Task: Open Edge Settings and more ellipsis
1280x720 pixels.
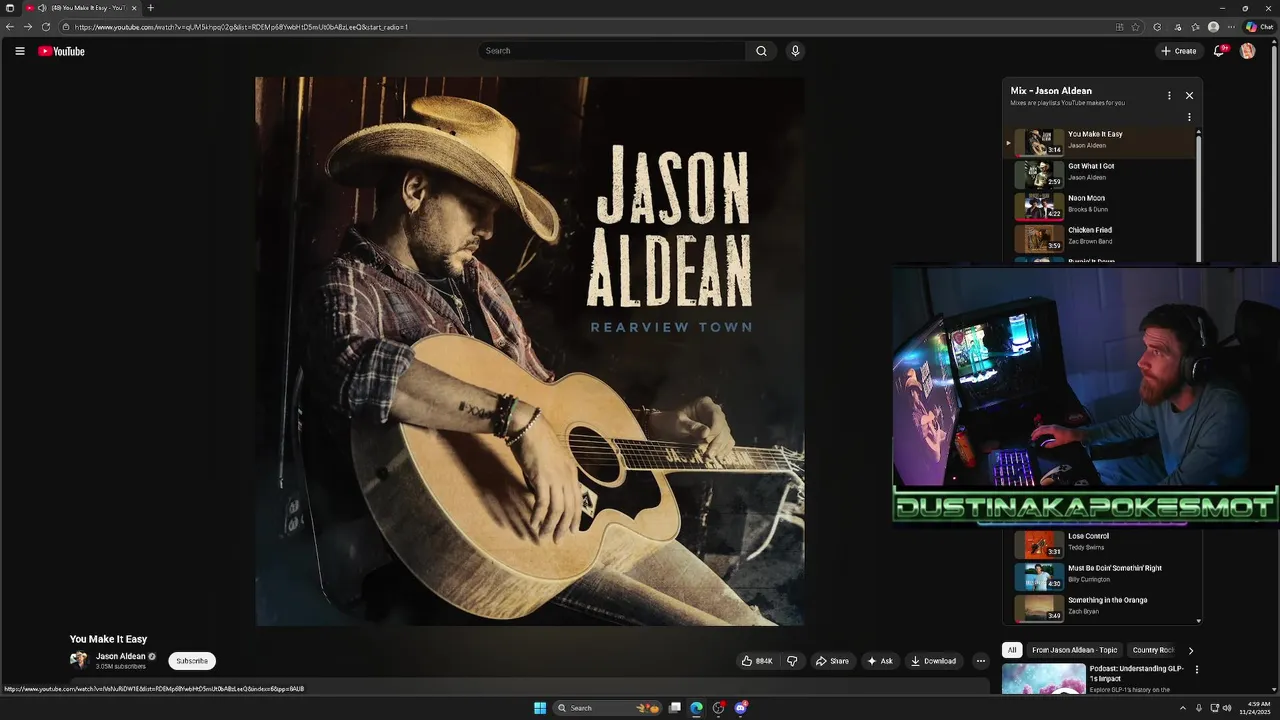Action: (1230, 27)
